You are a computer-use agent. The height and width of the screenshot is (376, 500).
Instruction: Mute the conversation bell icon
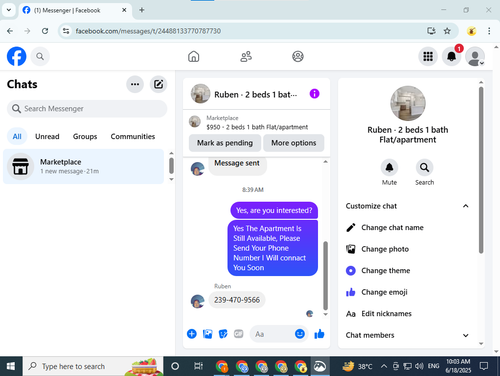tap(389, 167)
